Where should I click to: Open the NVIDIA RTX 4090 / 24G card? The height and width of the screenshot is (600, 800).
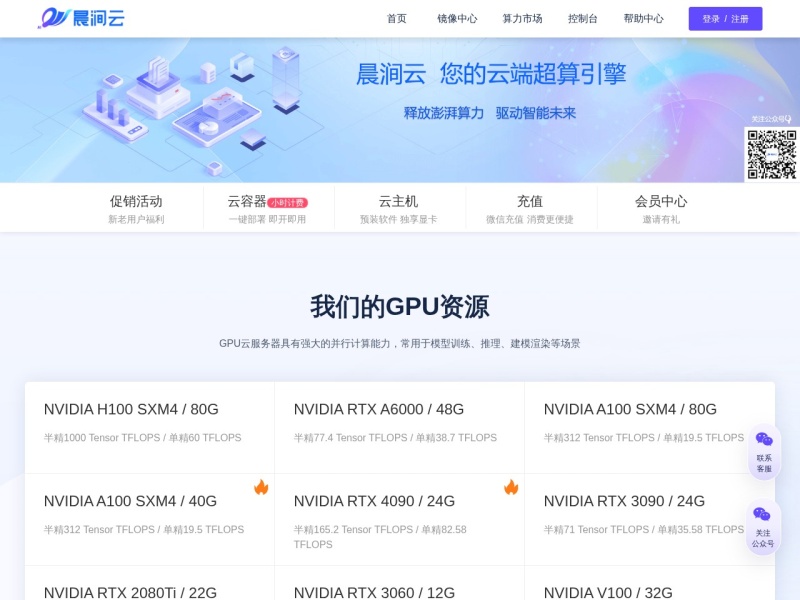(x=399, y=519)
